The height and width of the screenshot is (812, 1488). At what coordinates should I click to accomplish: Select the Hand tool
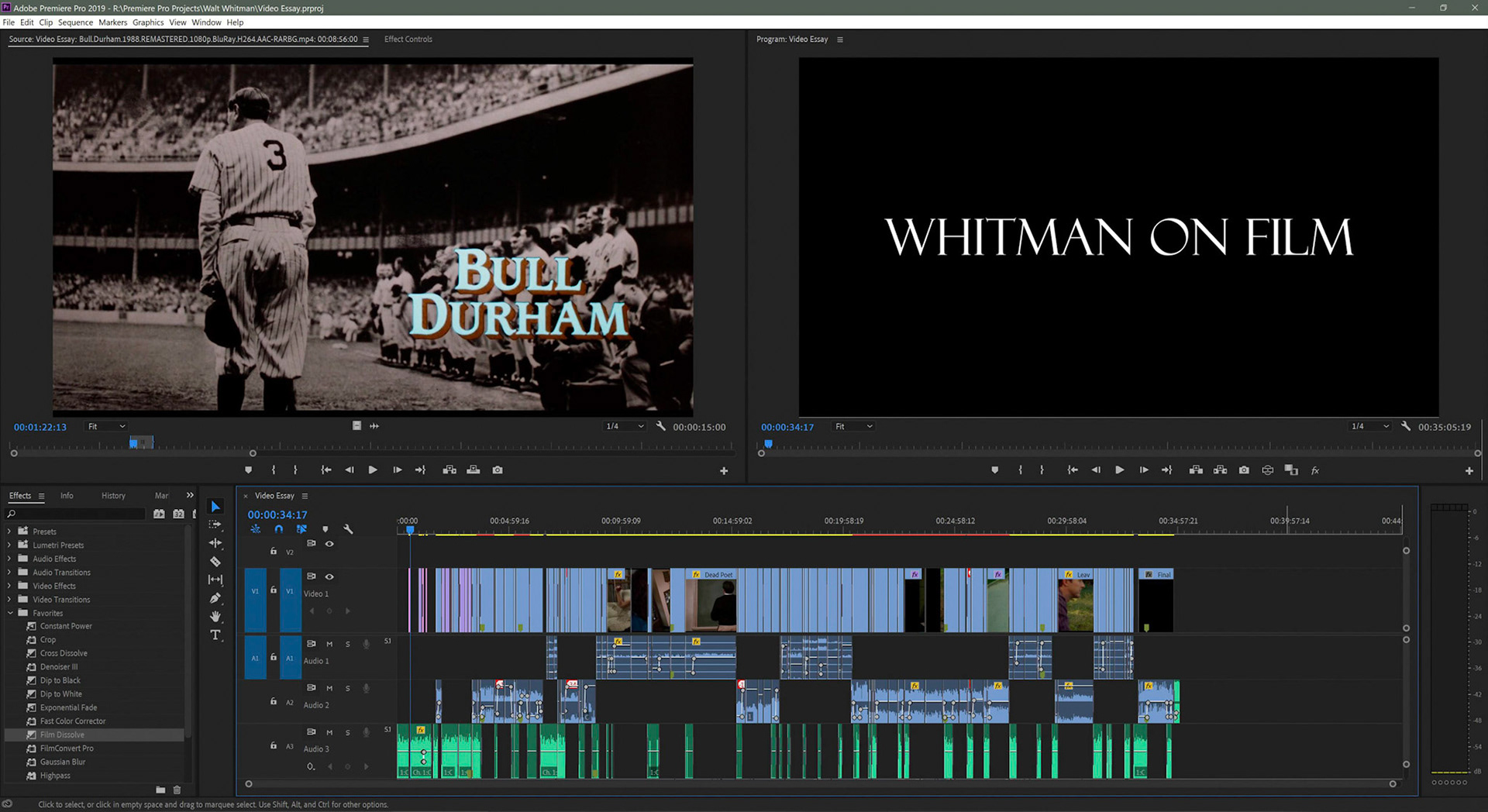[x=216, y=616]
